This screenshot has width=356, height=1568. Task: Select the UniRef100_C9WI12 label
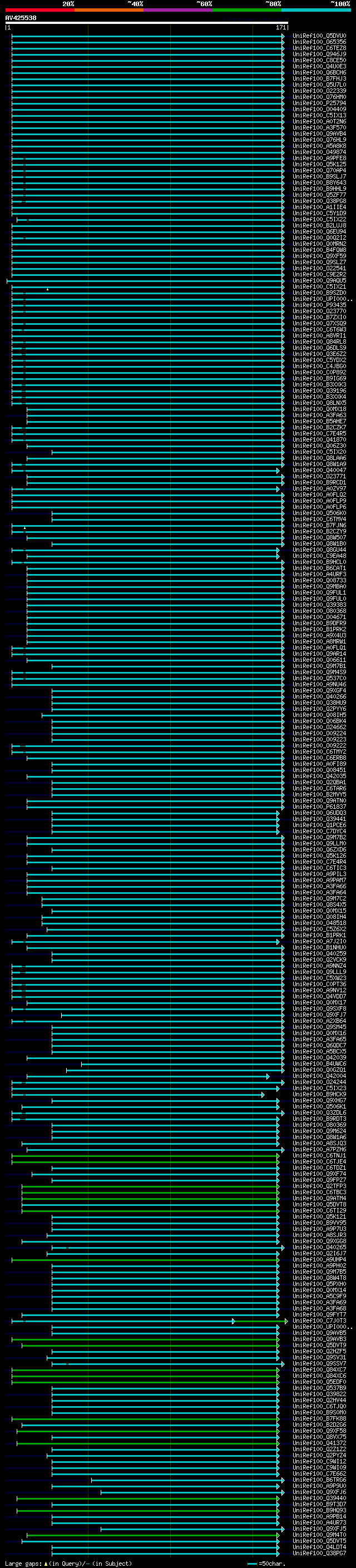coord(319,1461)
